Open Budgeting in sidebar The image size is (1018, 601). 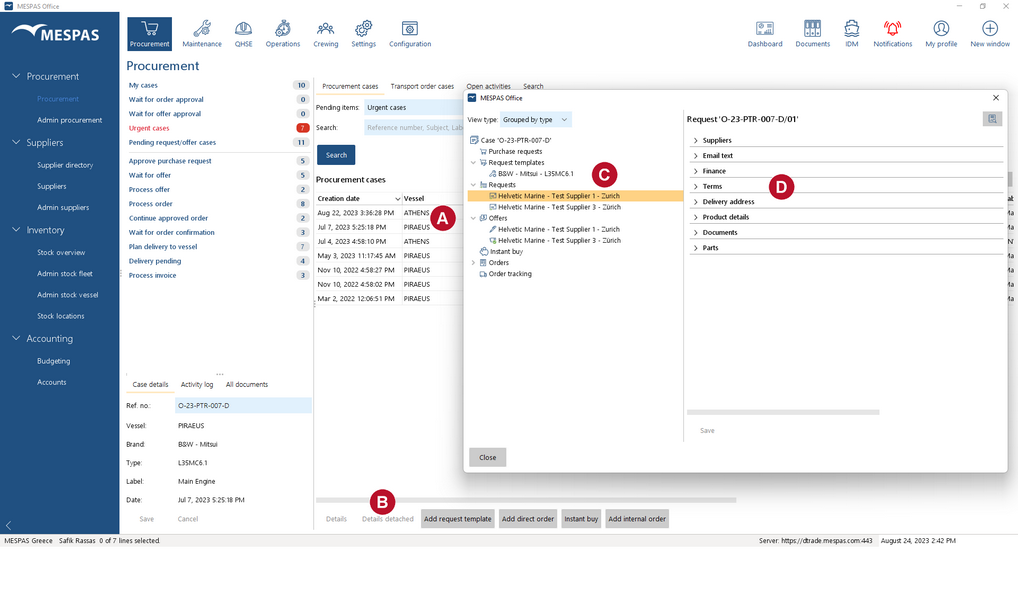53,361
